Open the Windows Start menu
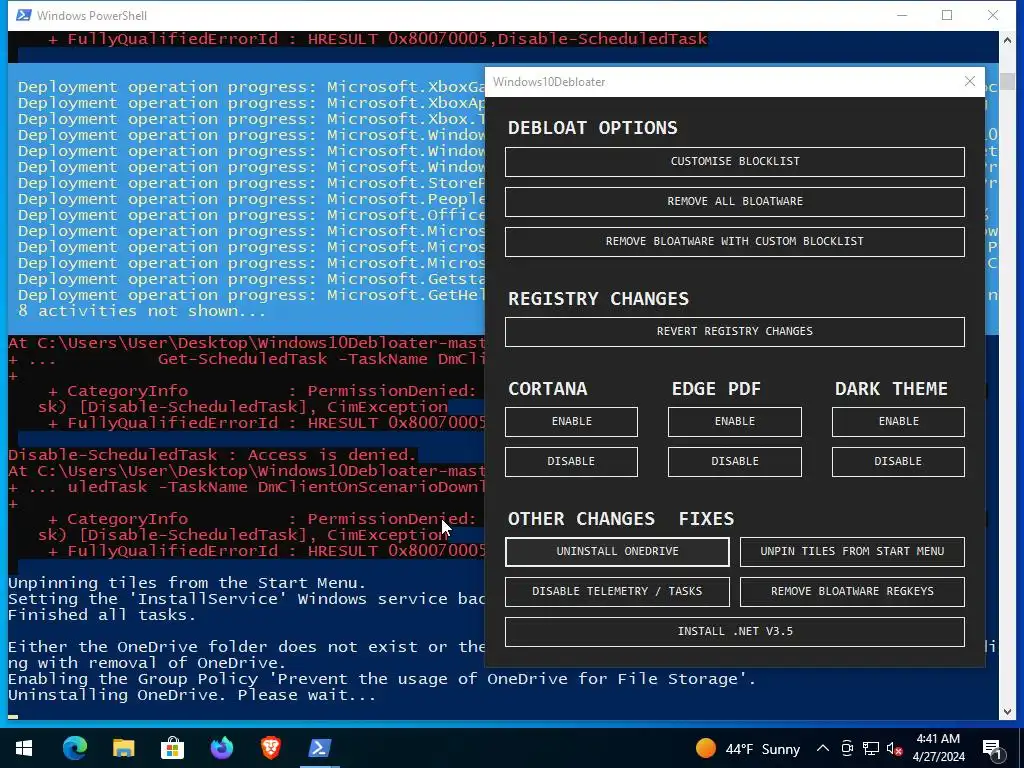Image resolution: width=1024 pixels, height=768 pixels. point(24,748)
